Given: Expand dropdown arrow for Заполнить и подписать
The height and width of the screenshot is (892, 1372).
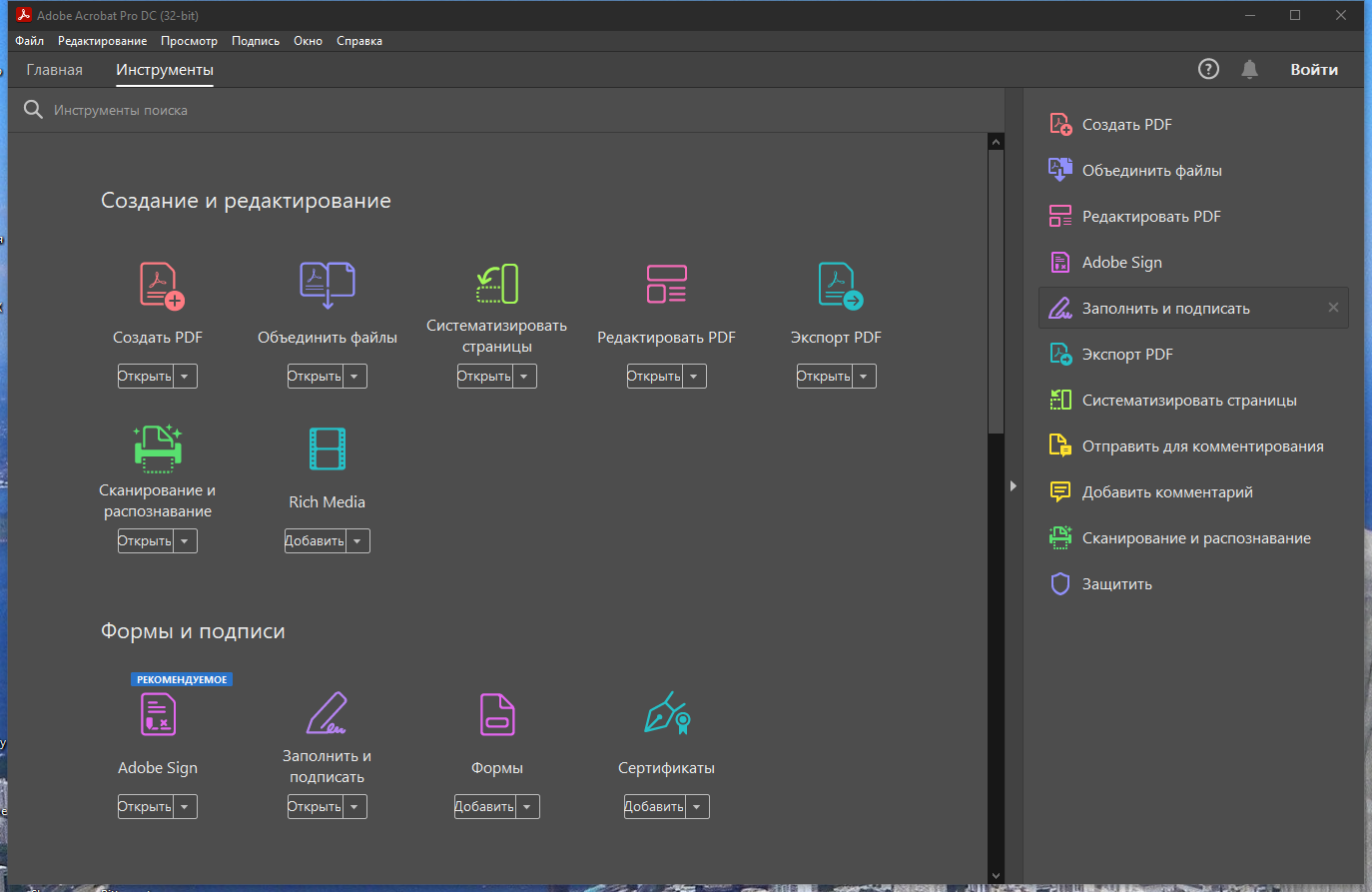Looking at the screenshot, I should pos(355,807).
